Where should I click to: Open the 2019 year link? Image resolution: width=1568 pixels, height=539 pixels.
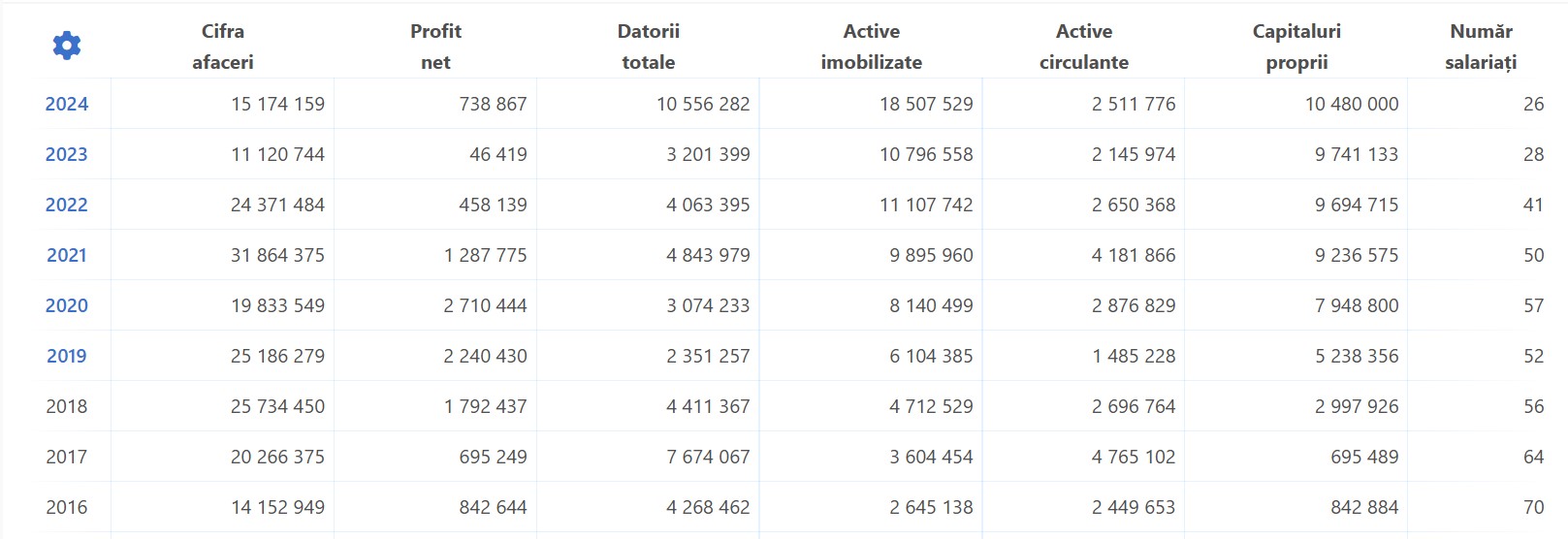67,356
